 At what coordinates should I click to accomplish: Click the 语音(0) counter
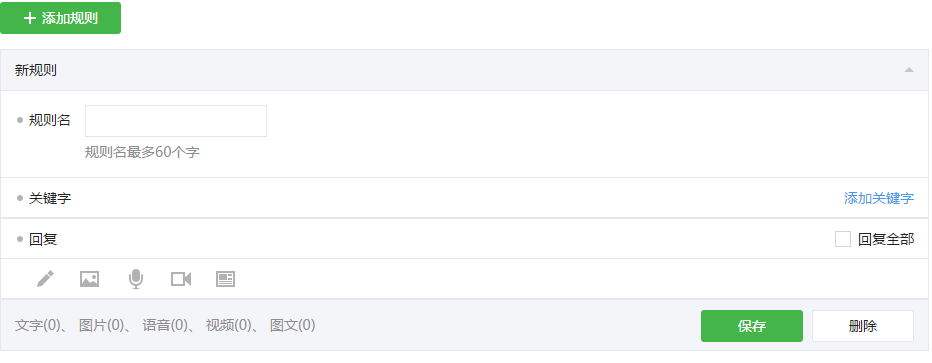(x=165, y=326)
